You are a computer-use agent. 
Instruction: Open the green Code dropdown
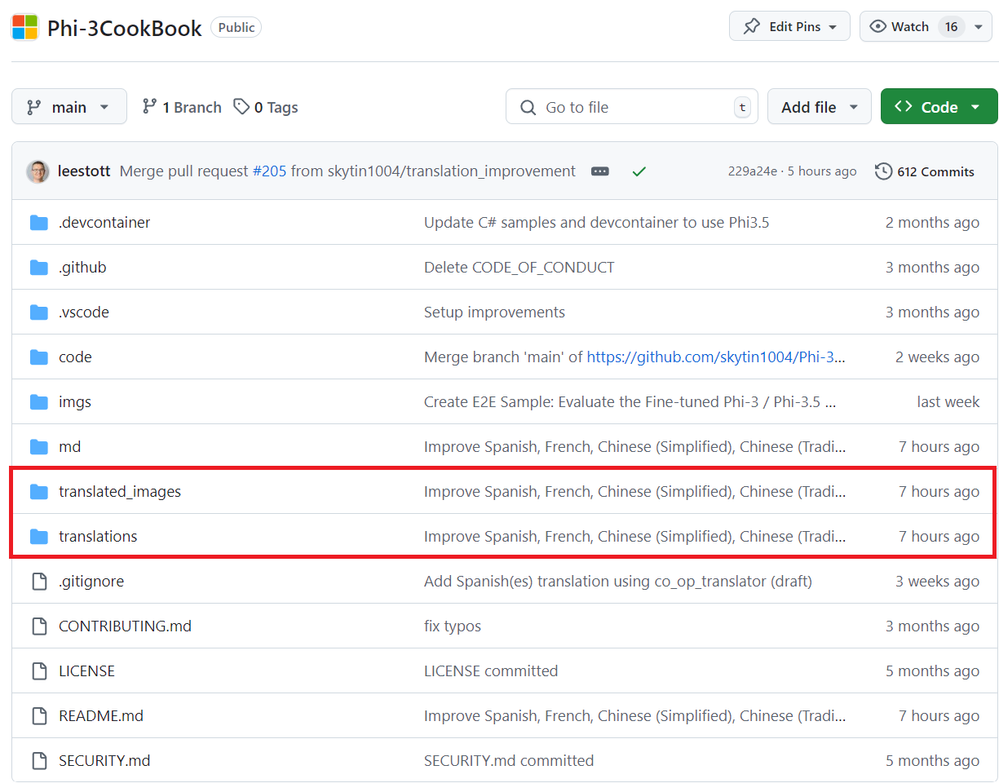coord(938,106)
